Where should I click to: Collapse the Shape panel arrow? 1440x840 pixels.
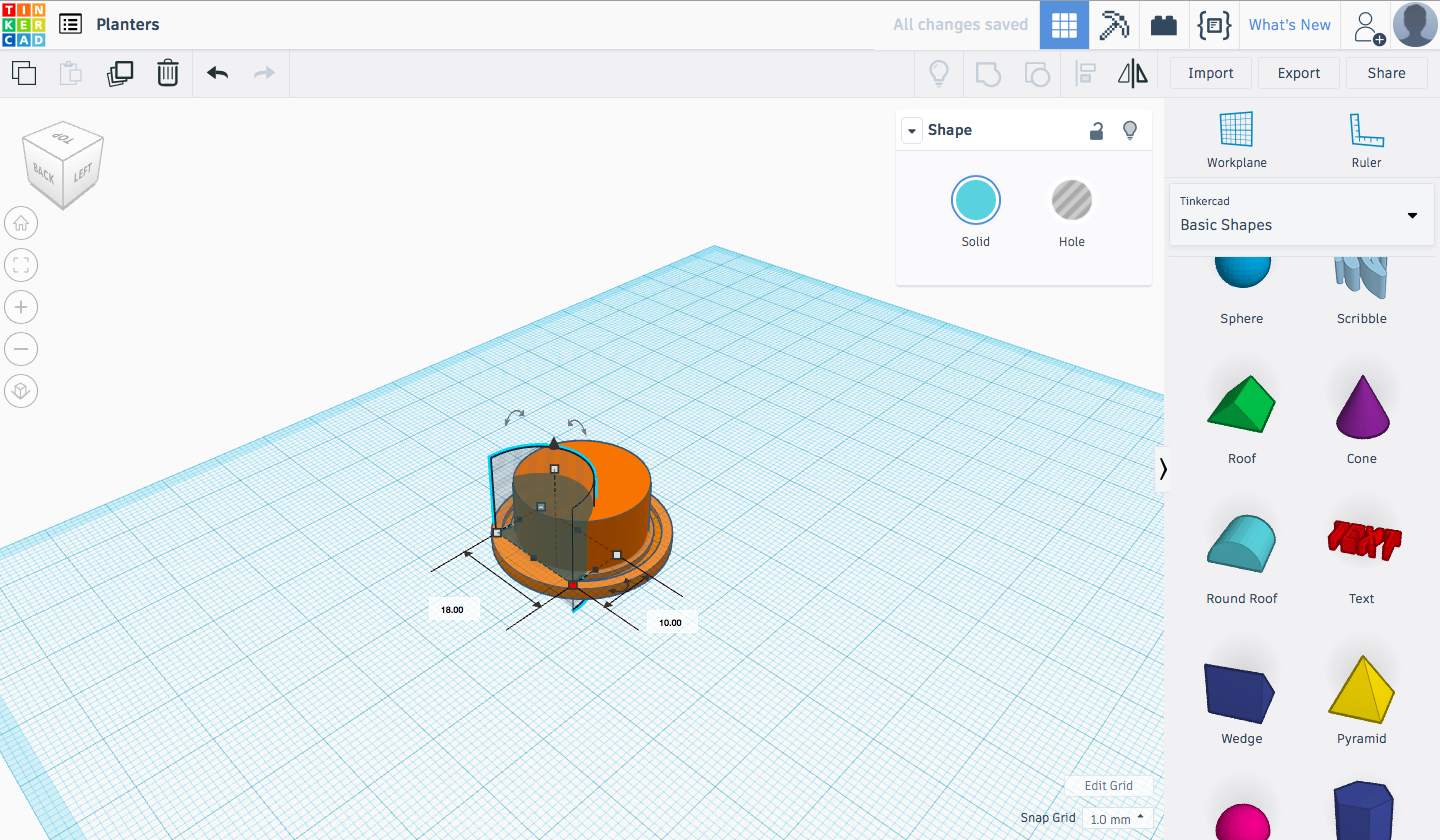point(911,131)
